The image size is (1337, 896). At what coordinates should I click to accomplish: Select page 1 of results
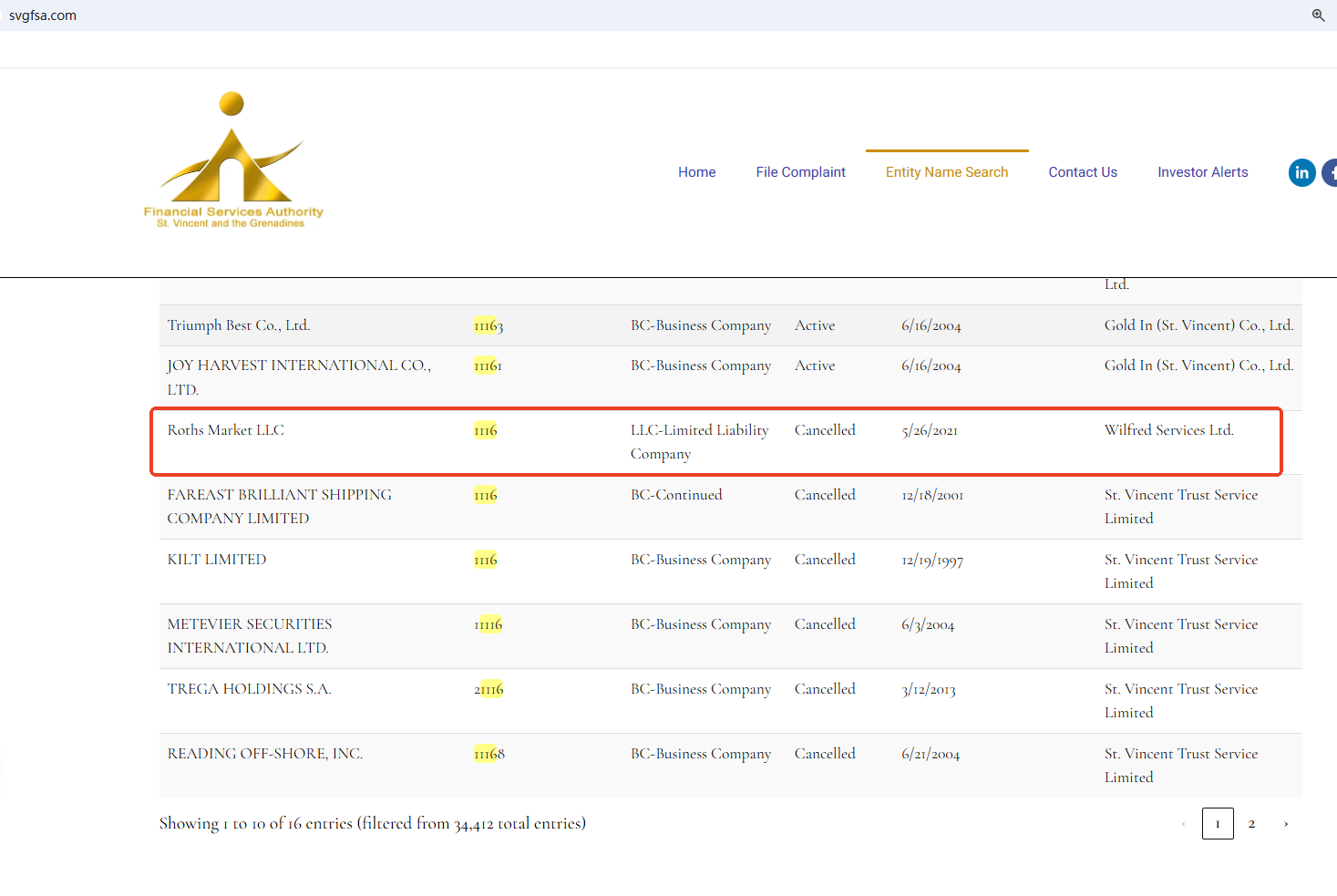[x=1217, y=824]
